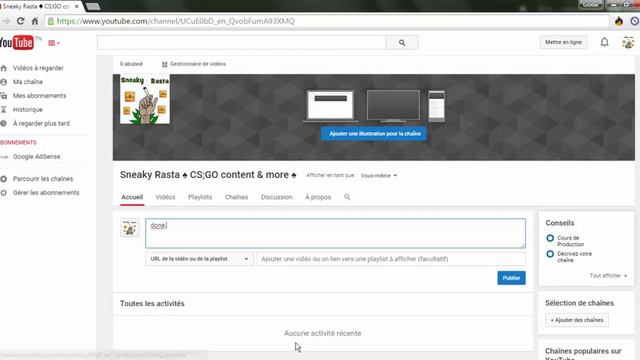Switch to the Accueil tab
640x360 pixels.
tap(132, 197)
